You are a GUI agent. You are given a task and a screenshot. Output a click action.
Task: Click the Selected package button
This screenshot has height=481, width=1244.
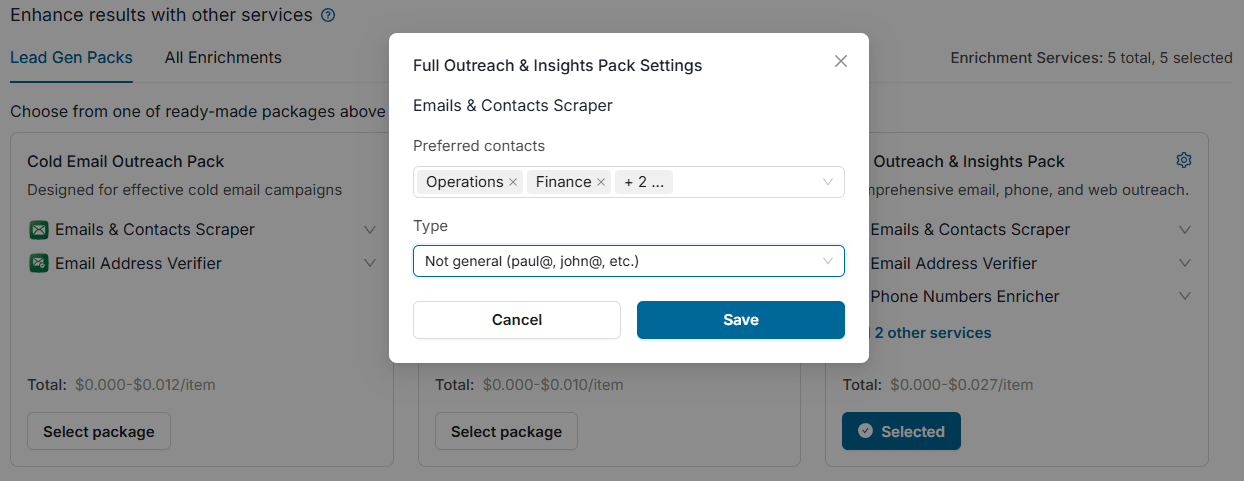(901, 431)
